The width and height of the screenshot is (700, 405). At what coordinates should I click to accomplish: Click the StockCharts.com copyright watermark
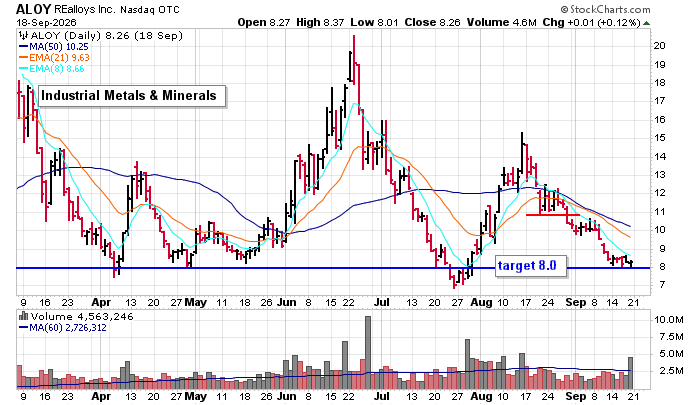[x=605, y=9]
